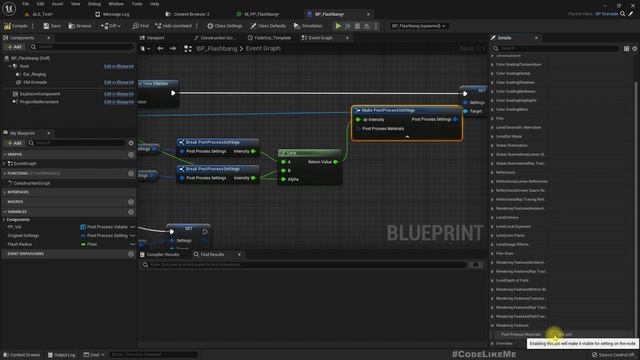Close the Find Results tab

[x=239, y=254]
